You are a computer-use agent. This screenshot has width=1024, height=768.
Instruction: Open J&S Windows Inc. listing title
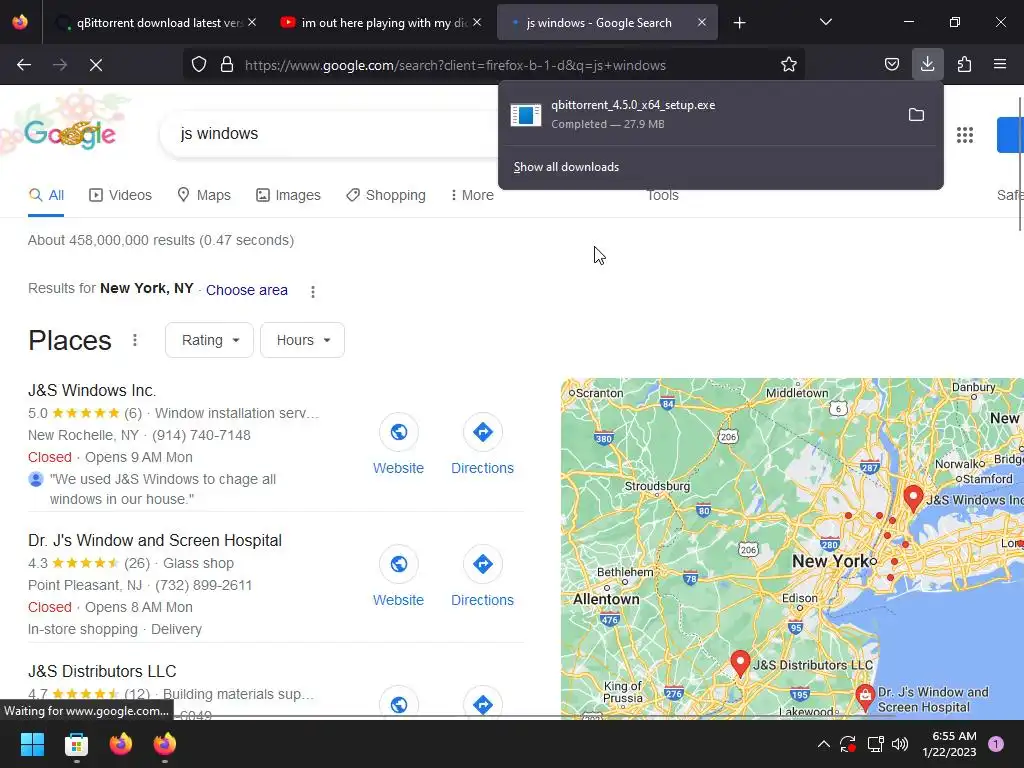pos(92,391)
